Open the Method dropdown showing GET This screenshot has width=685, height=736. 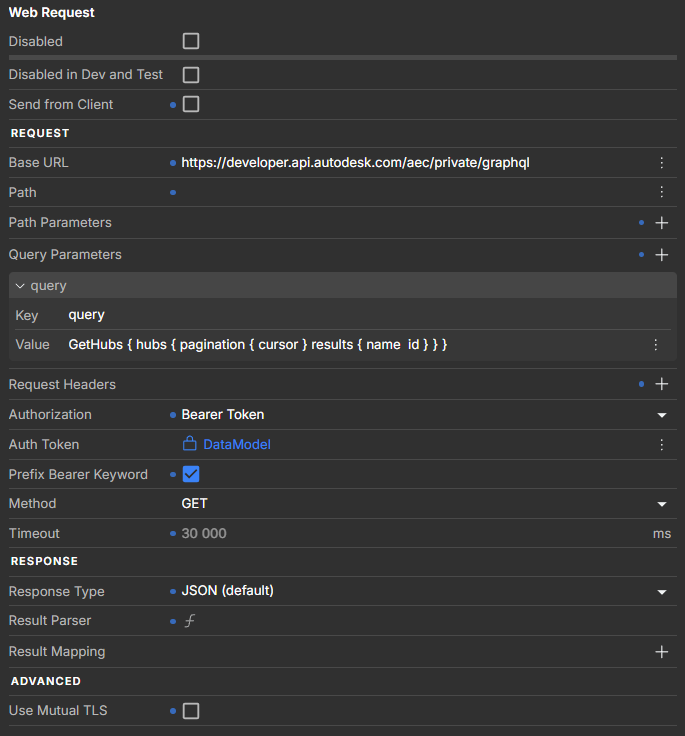661,504
